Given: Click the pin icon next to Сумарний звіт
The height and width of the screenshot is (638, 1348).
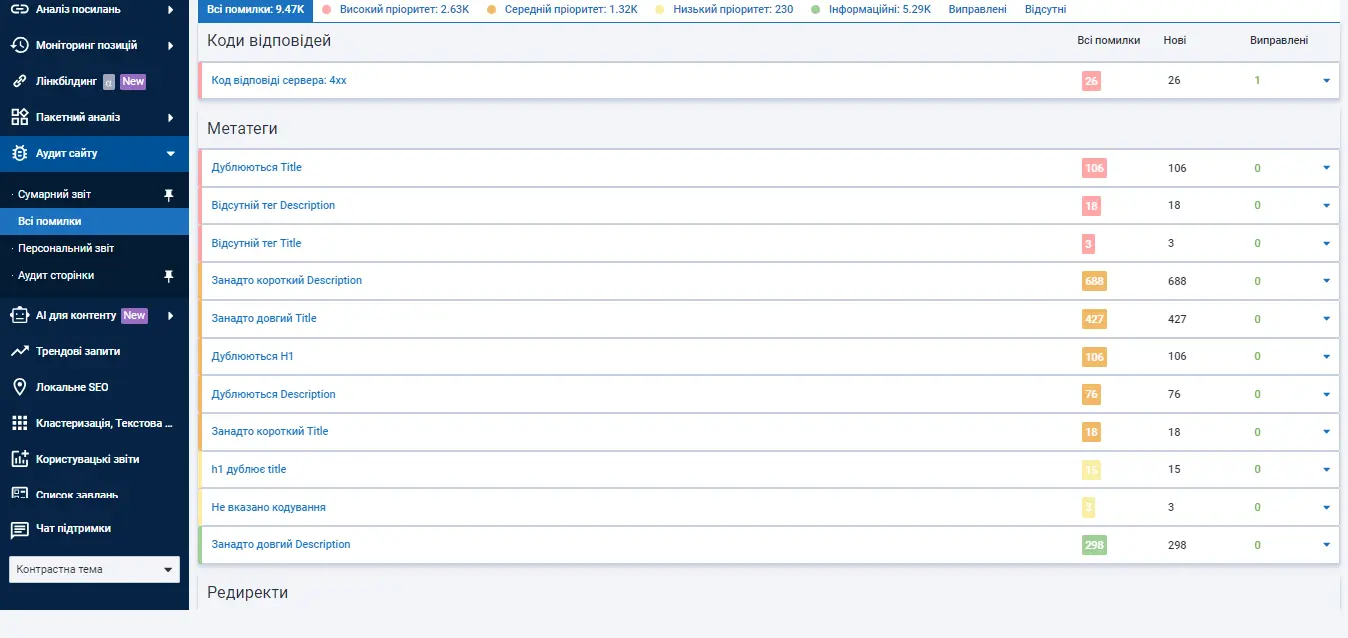Looking at the screenshot, I should coord(169,195).
